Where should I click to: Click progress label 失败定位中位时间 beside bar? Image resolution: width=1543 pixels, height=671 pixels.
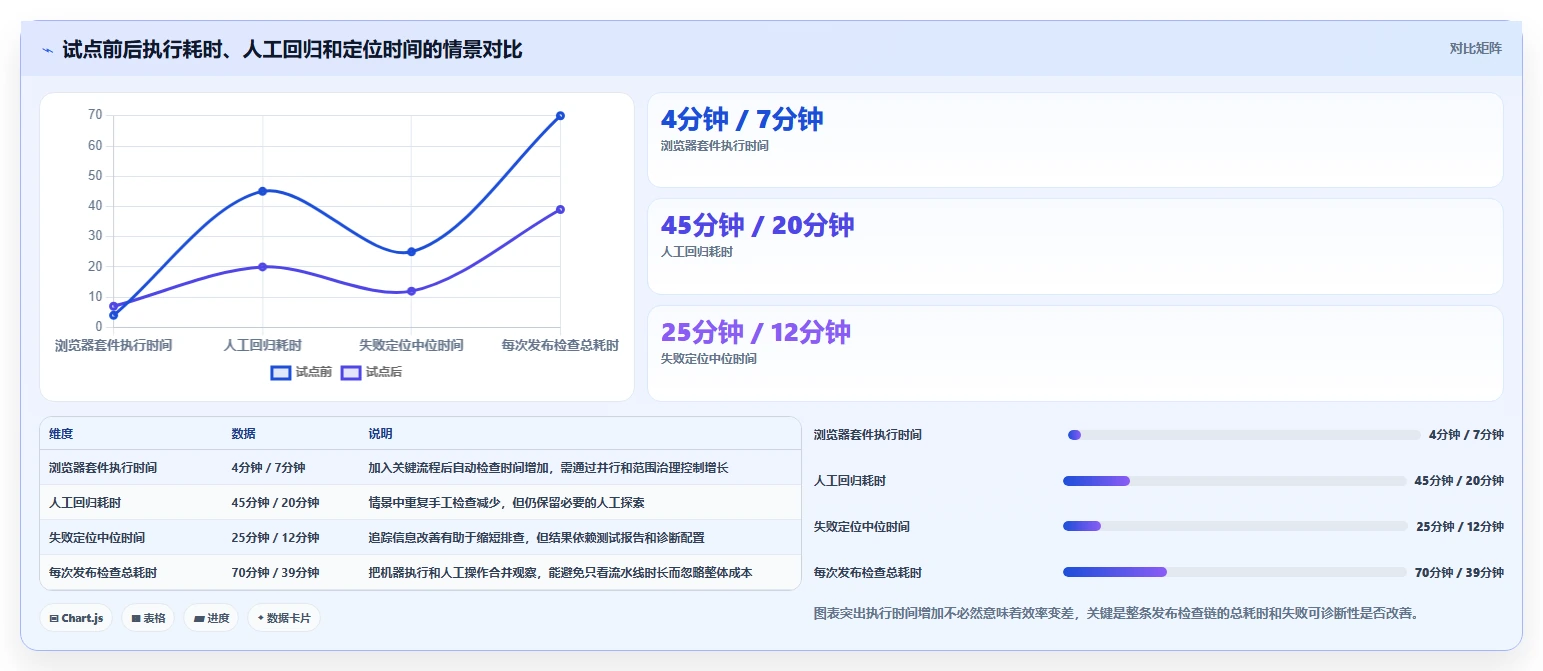click(862, 527)
